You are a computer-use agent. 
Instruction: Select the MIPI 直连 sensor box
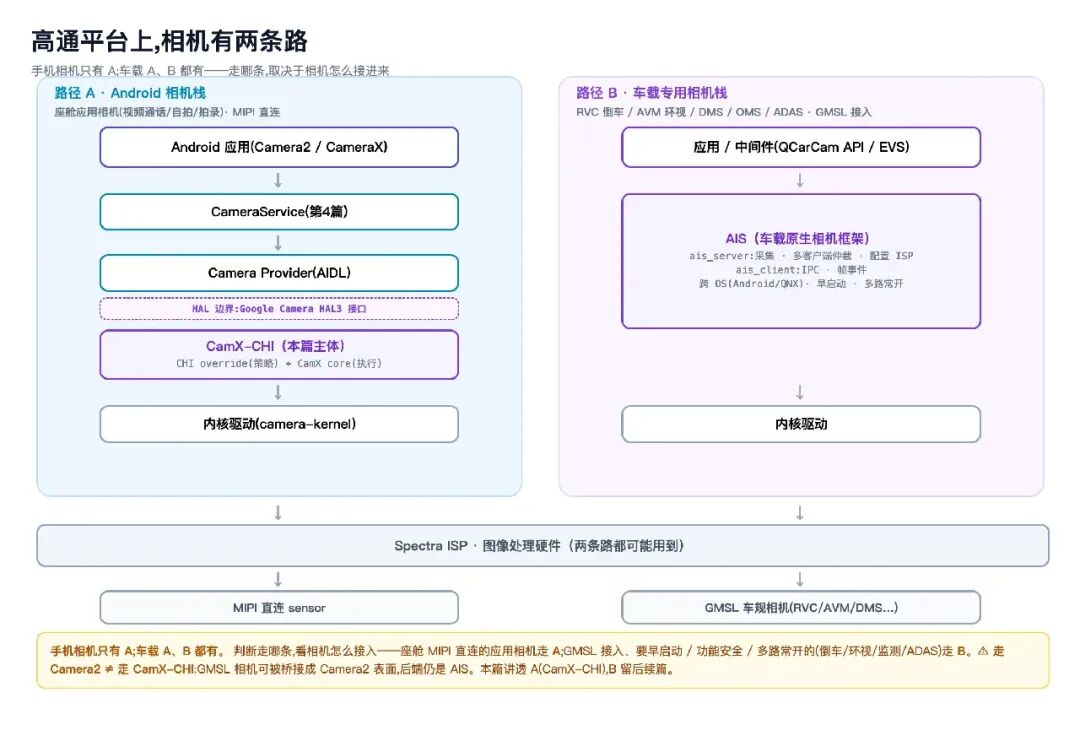tap(279, 607)
